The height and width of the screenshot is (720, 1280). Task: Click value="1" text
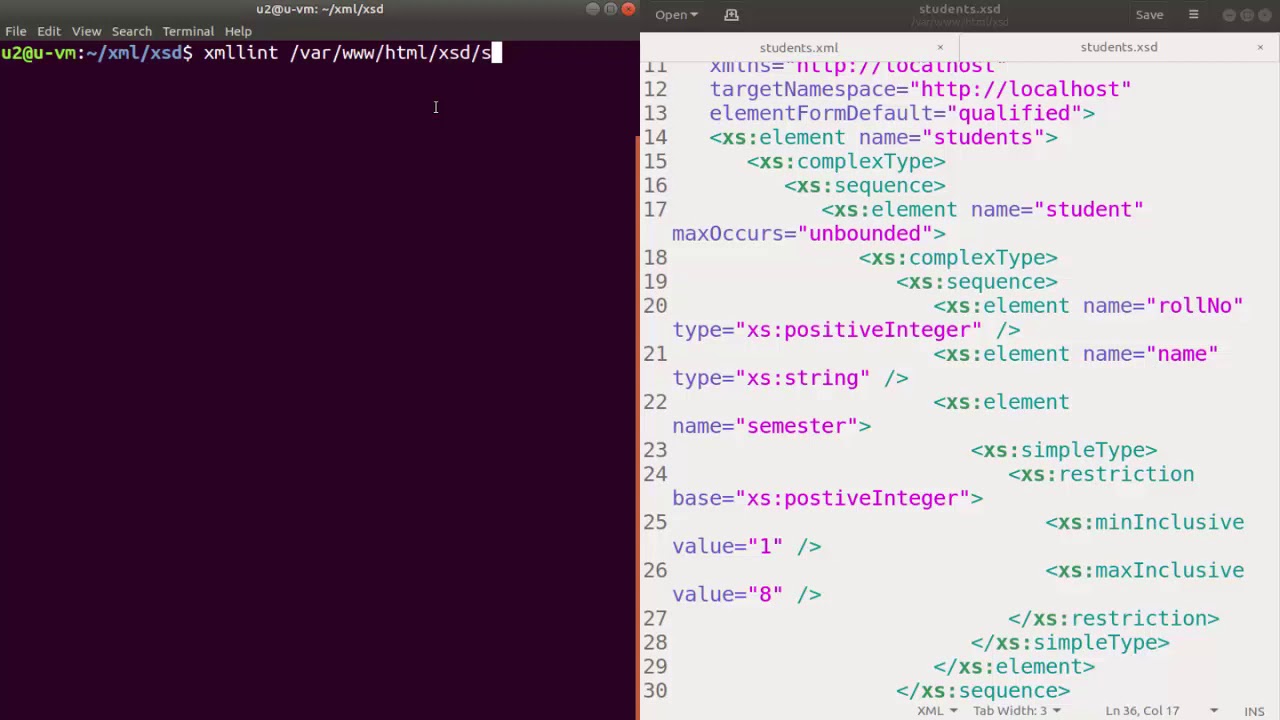[728, 546]
